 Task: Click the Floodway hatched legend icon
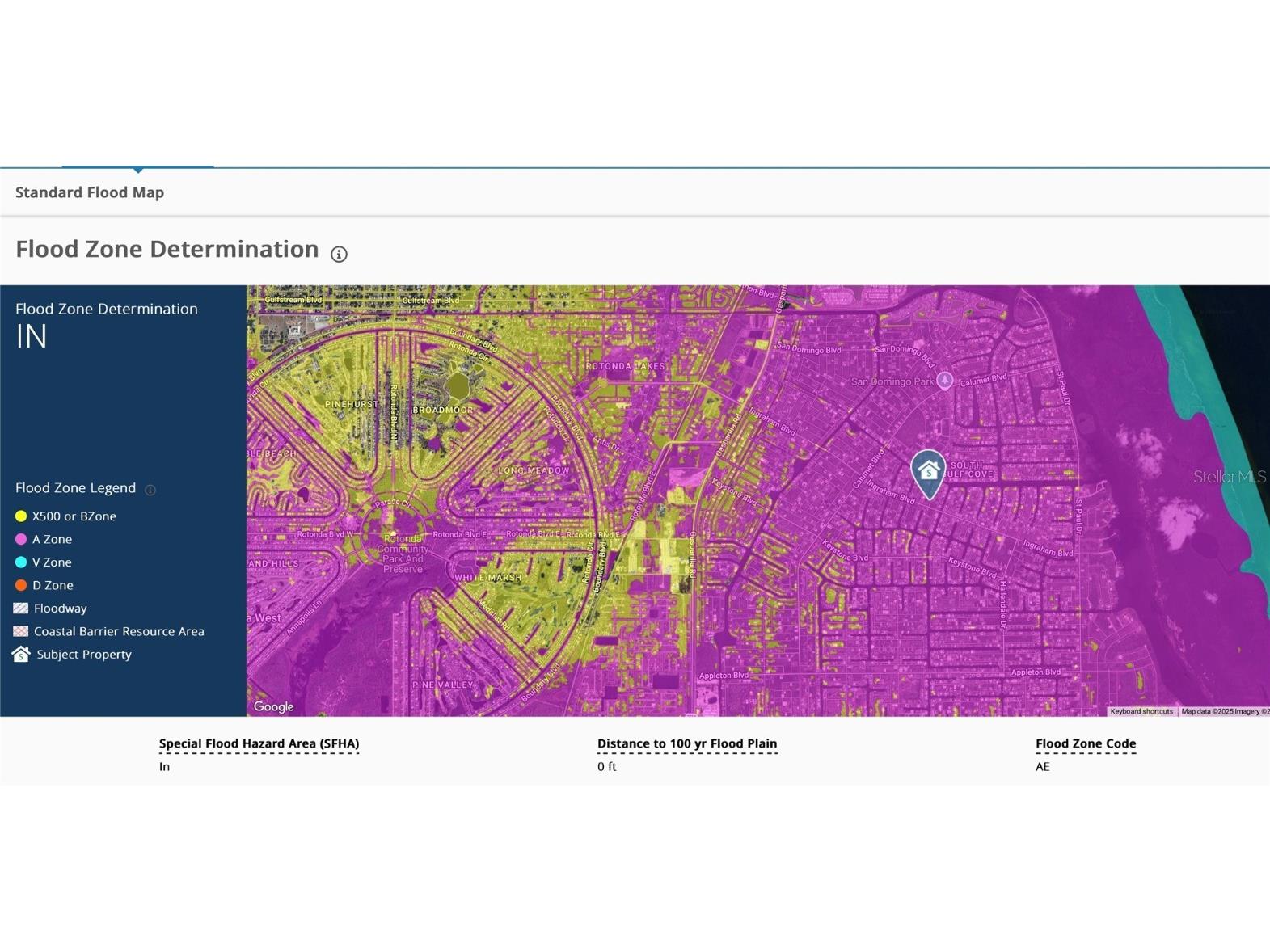pos(21,608)
